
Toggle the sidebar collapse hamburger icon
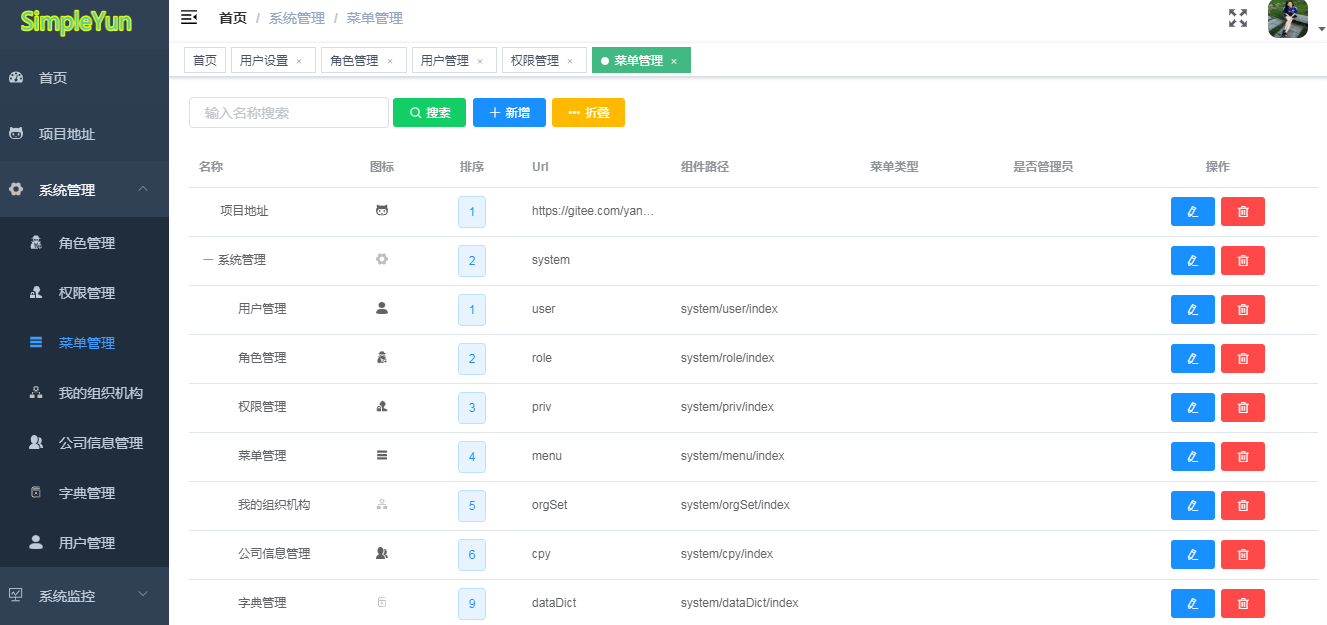(189, 17)
